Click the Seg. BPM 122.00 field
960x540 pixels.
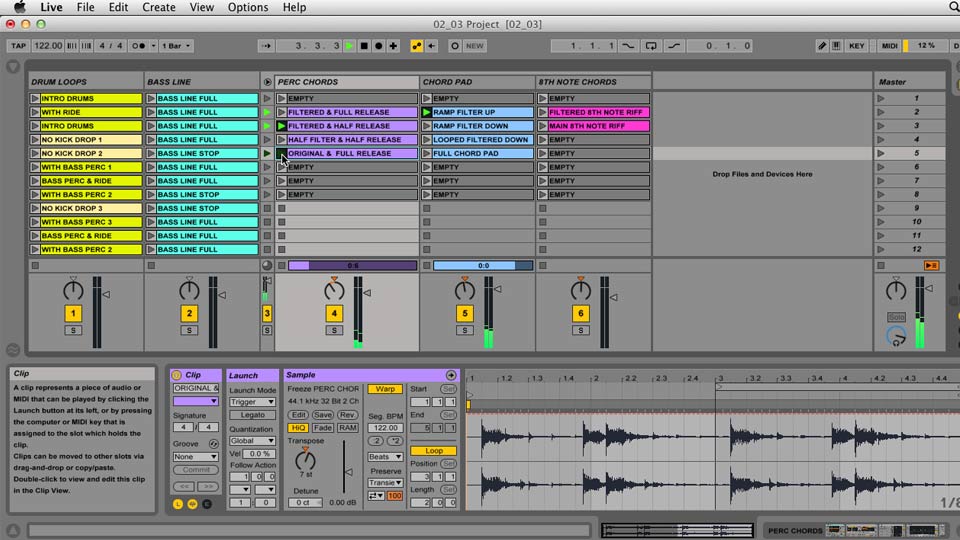point(385,428)
